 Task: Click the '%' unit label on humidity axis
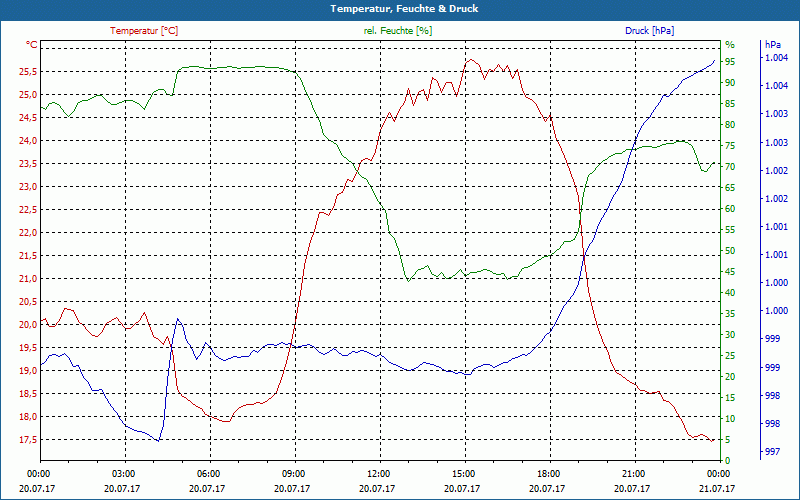730,44
